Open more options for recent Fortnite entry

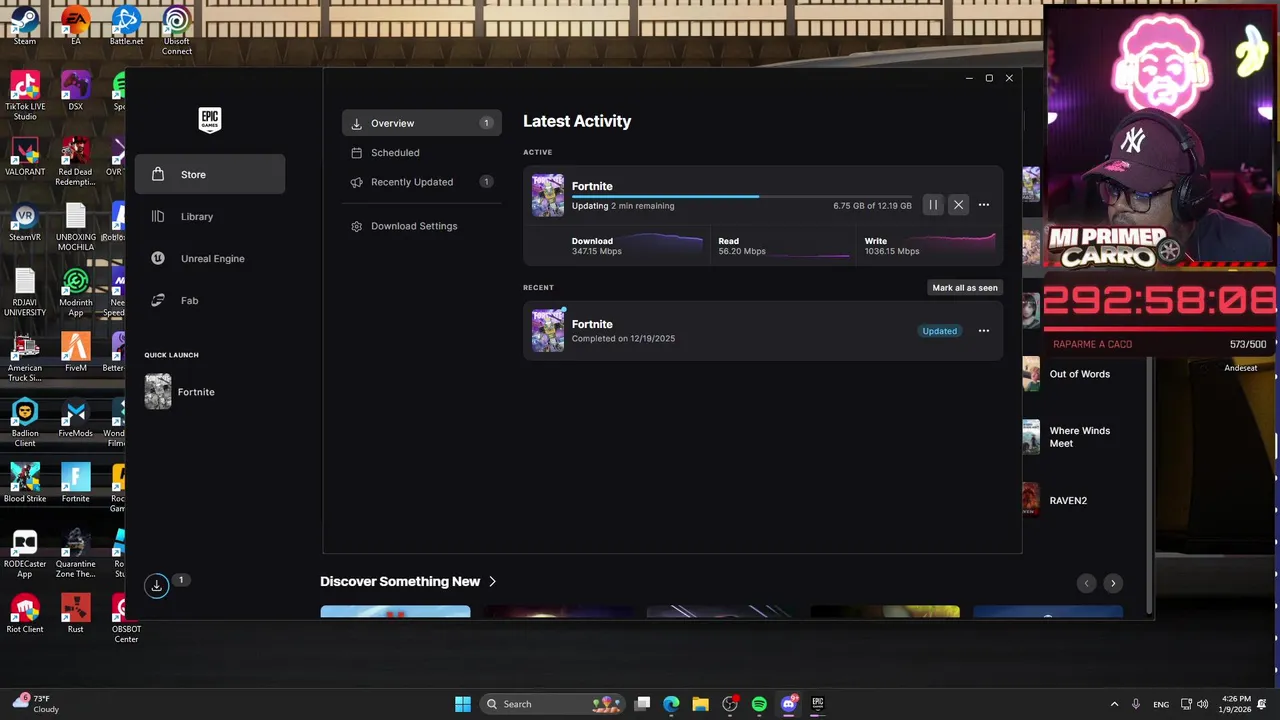984,331
